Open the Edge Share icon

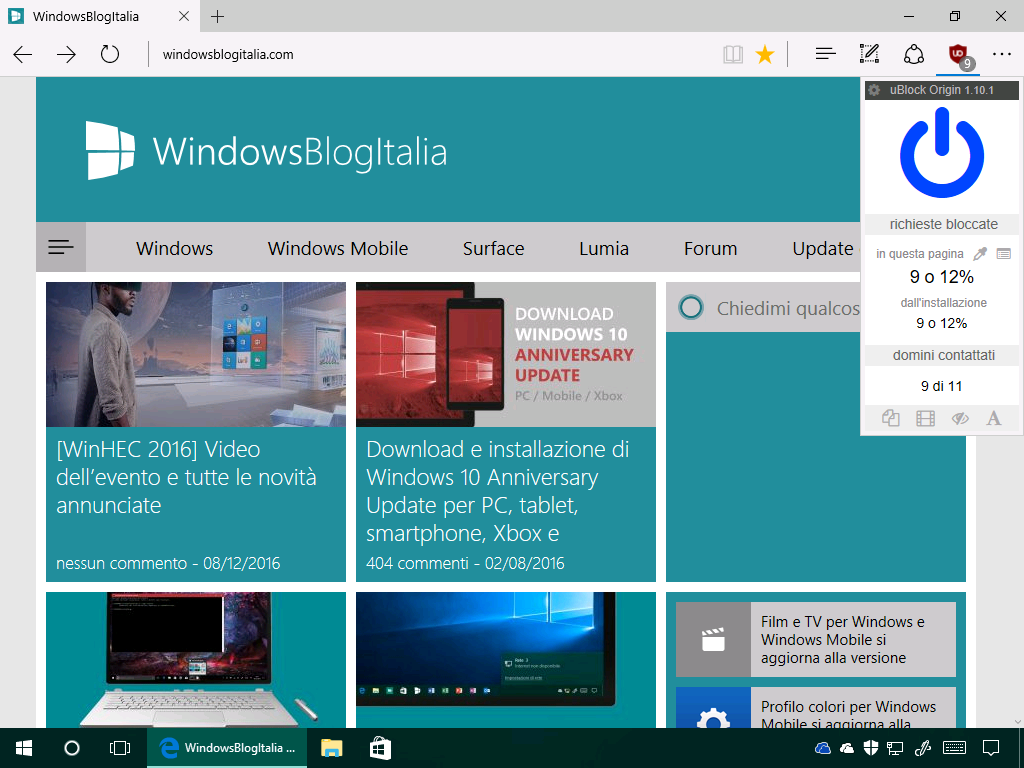click(914, 54)
